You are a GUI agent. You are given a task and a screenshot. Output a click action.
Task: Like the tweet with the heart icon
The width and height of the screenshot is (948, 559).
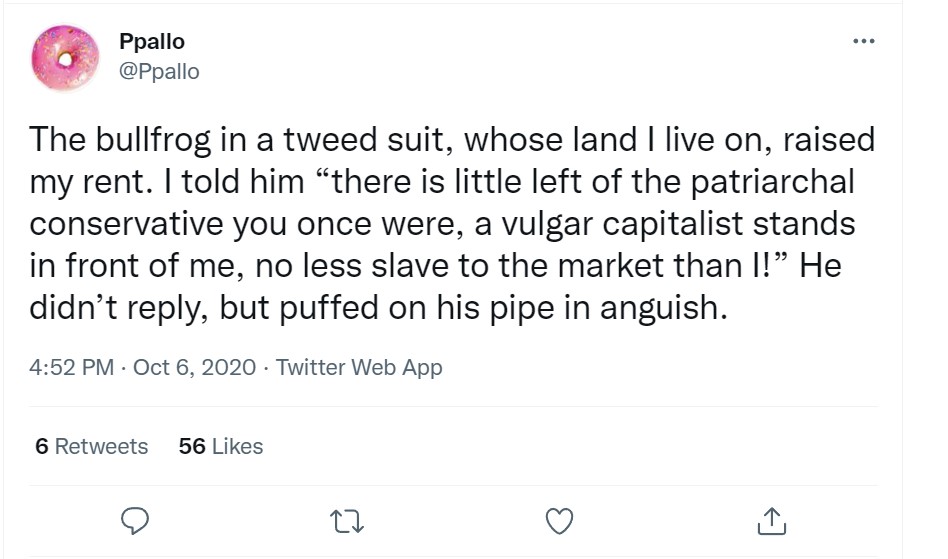point(561,520)
